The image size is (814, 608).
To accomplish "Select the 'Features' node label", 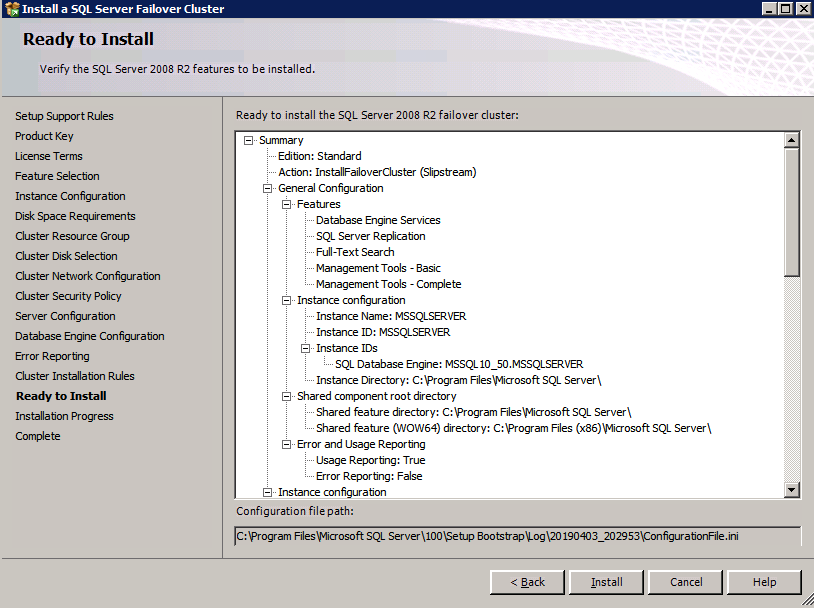I will 319,205.
